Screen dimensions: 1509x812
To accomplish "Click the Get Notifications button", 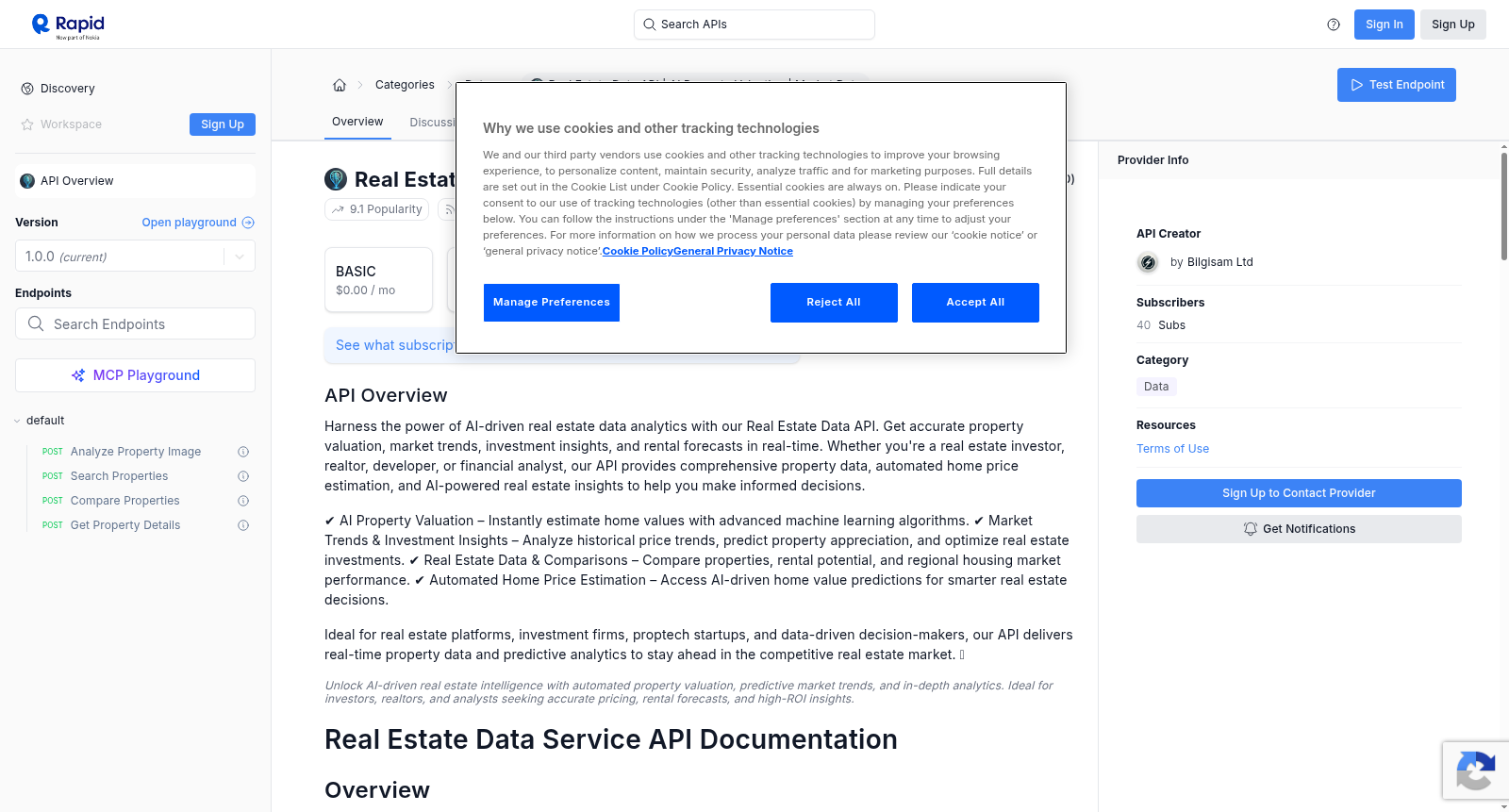I will pyautogui.click(x=1299, y=529).
